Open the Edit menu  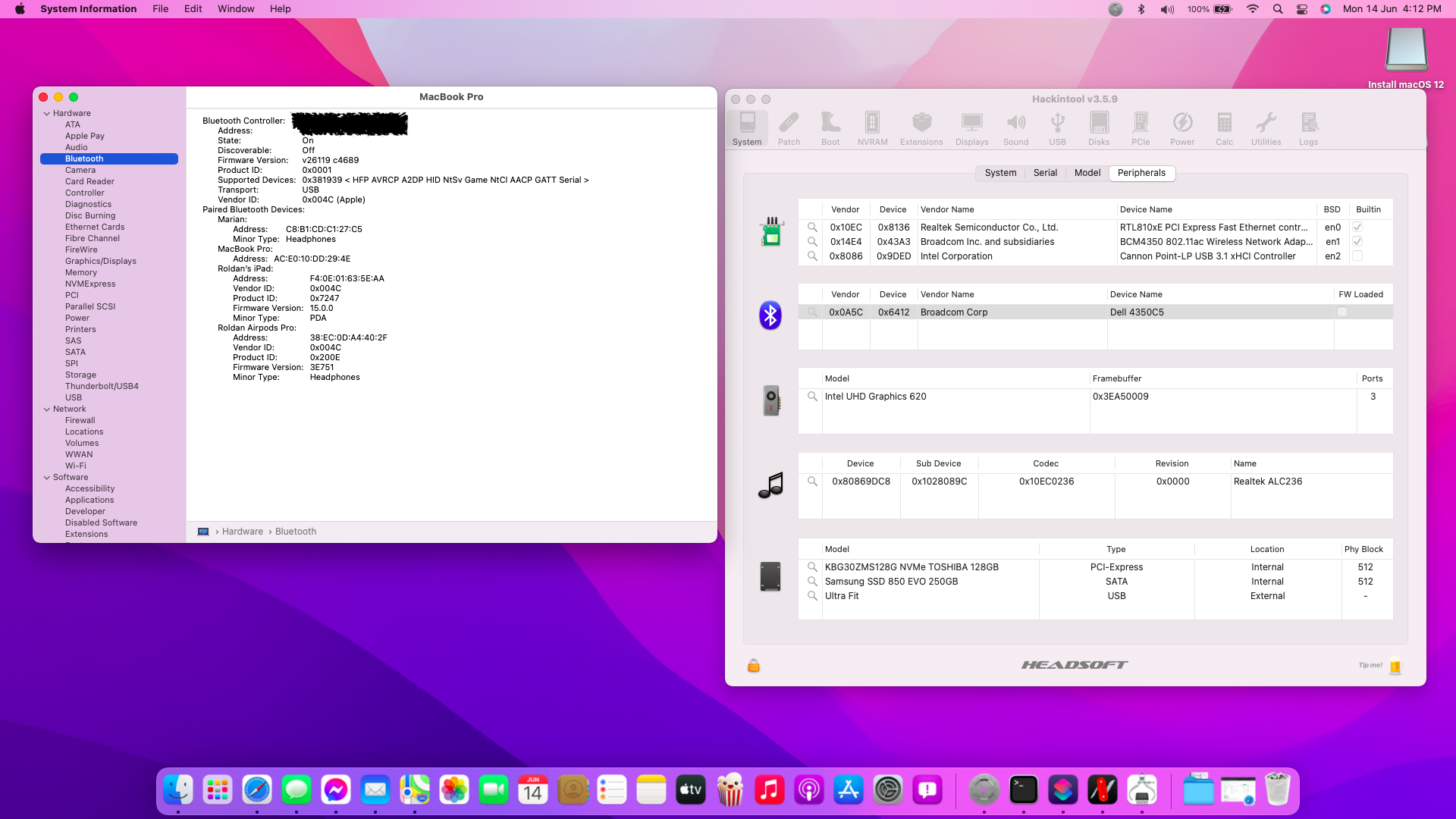pos(193,9)
